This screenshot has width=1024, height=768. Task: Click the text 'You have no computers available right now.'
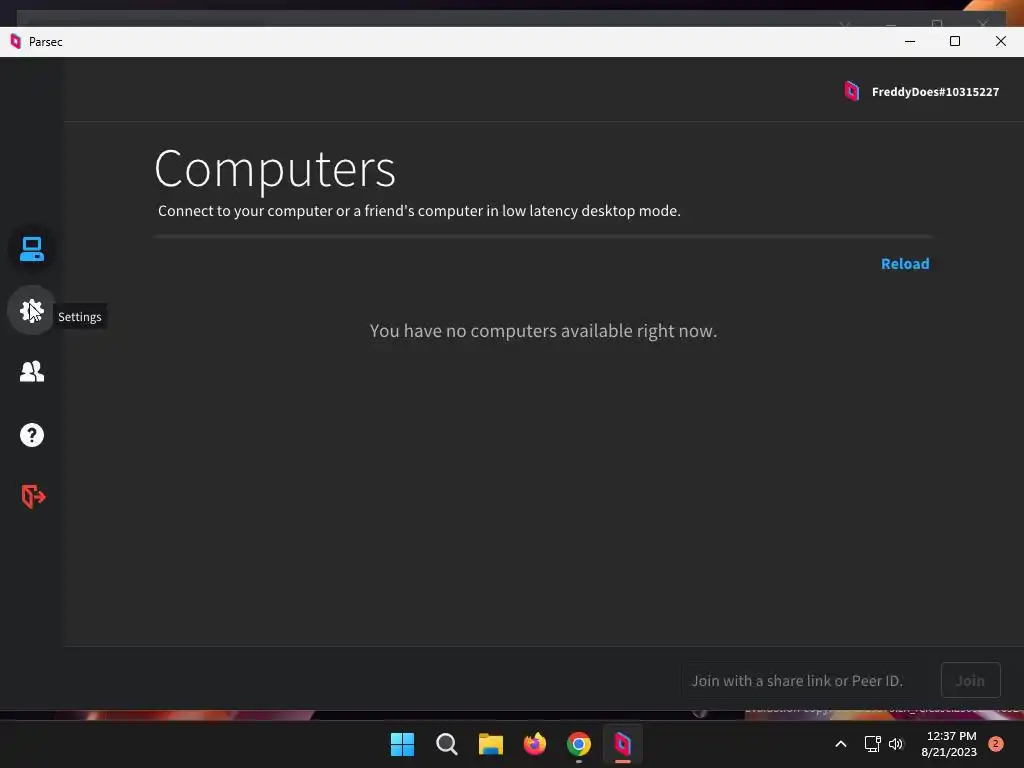coord(543,331)
